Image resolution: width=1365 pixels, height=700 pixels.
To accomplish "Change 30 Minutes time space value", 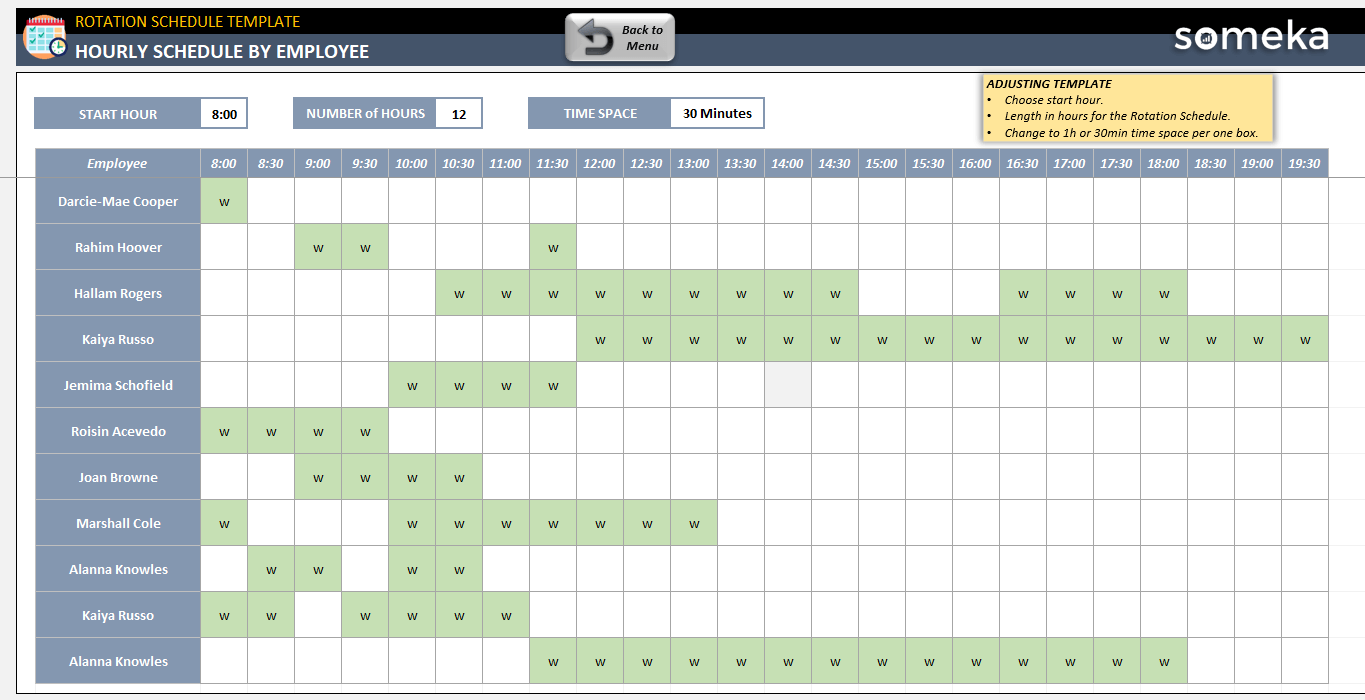I will tap(716, 113).
